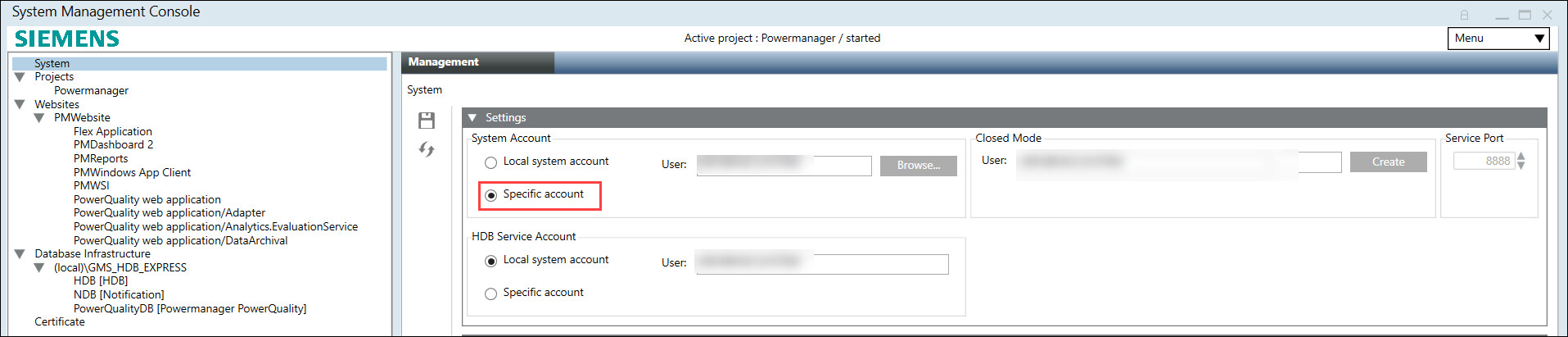Viewport: 1568px width, 337px height.
Task: Collapse the Websites tree node
Action: 20,104
